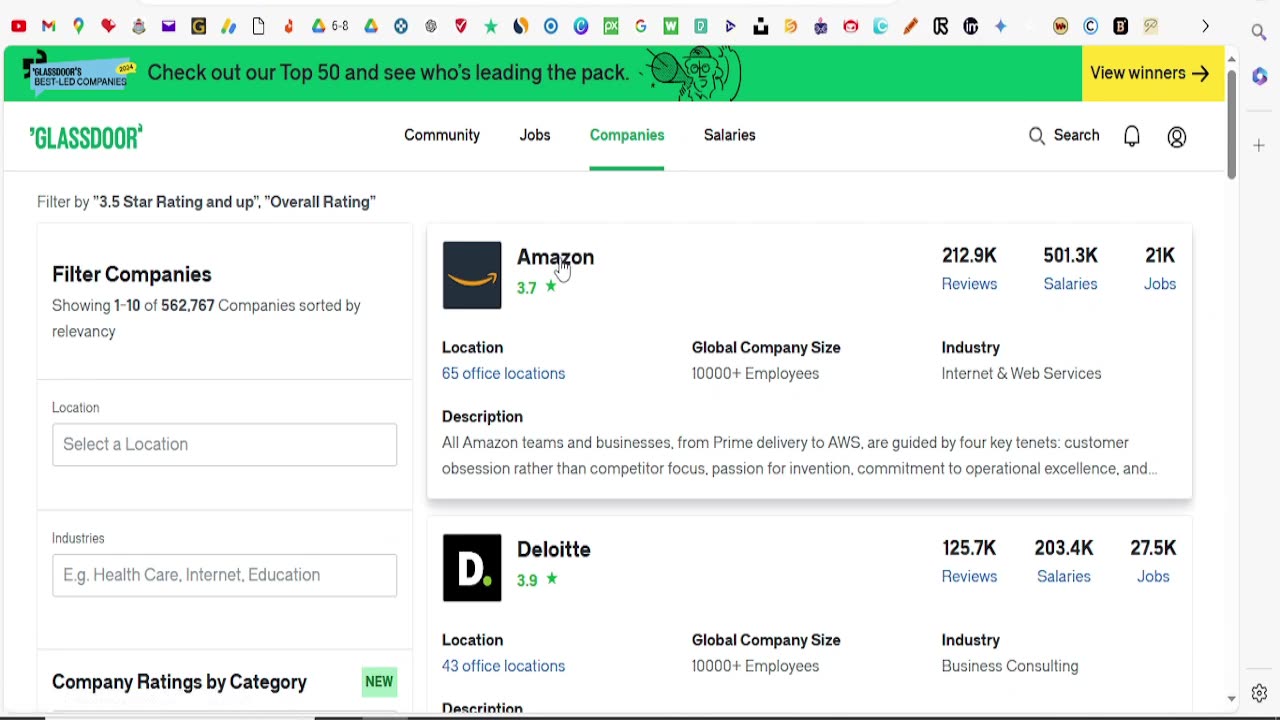Open Amazon's 65 office locations link
The height and width of the screenshot is (720, 1280).
[503, 374]
